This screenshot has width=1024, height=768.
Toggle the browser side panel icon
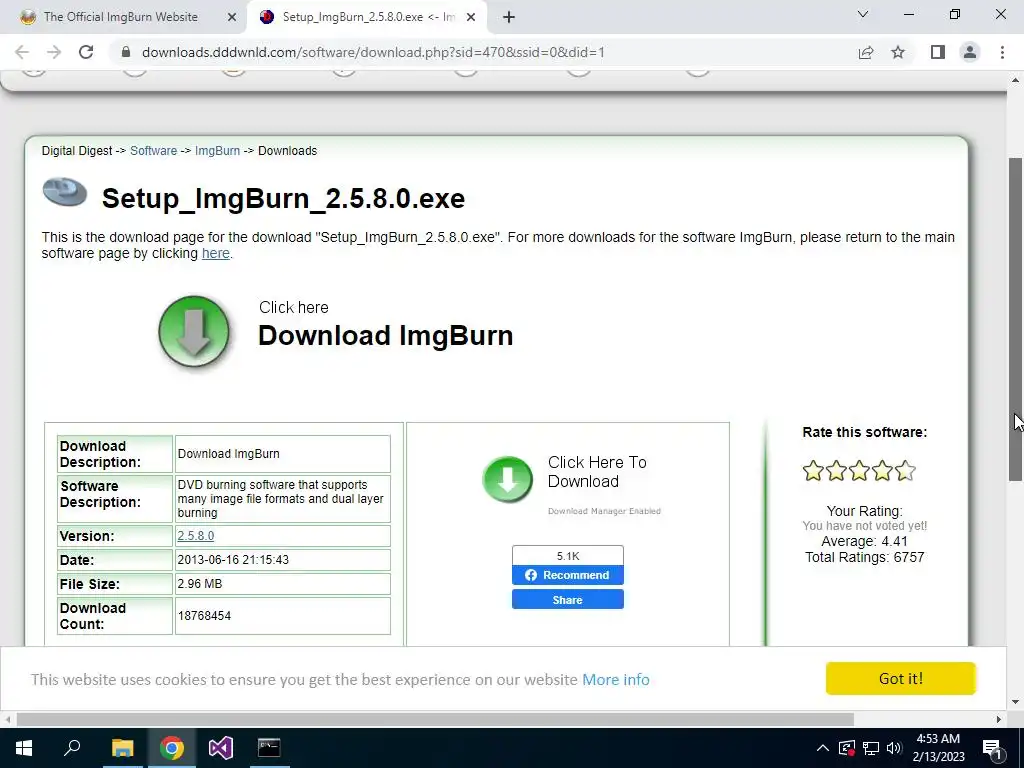(x=938, y=52)
